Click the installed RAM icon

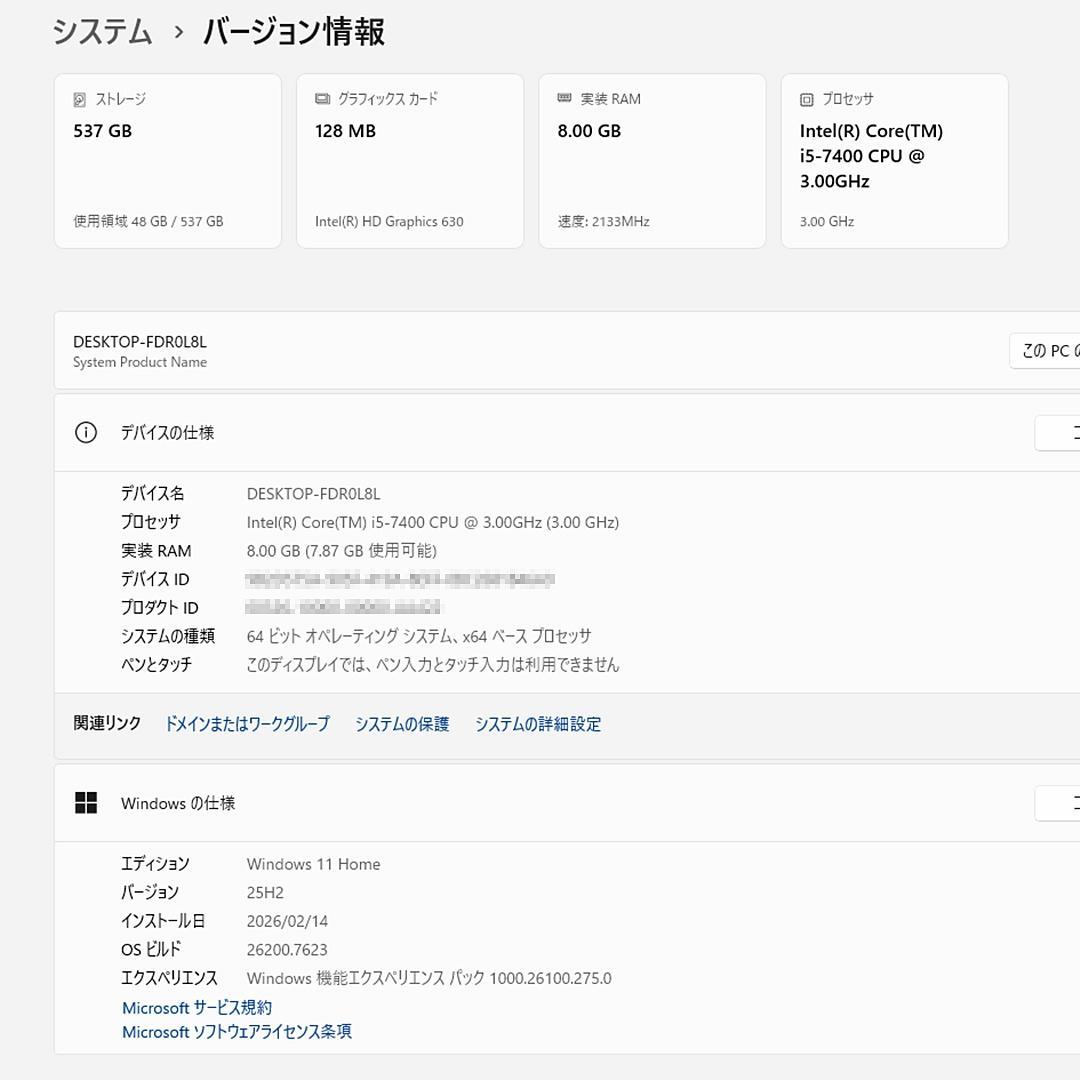565,98
